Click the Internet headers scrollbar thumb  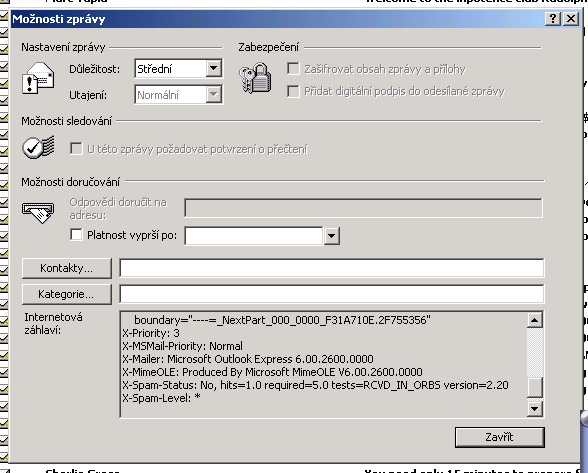(534, 387)
